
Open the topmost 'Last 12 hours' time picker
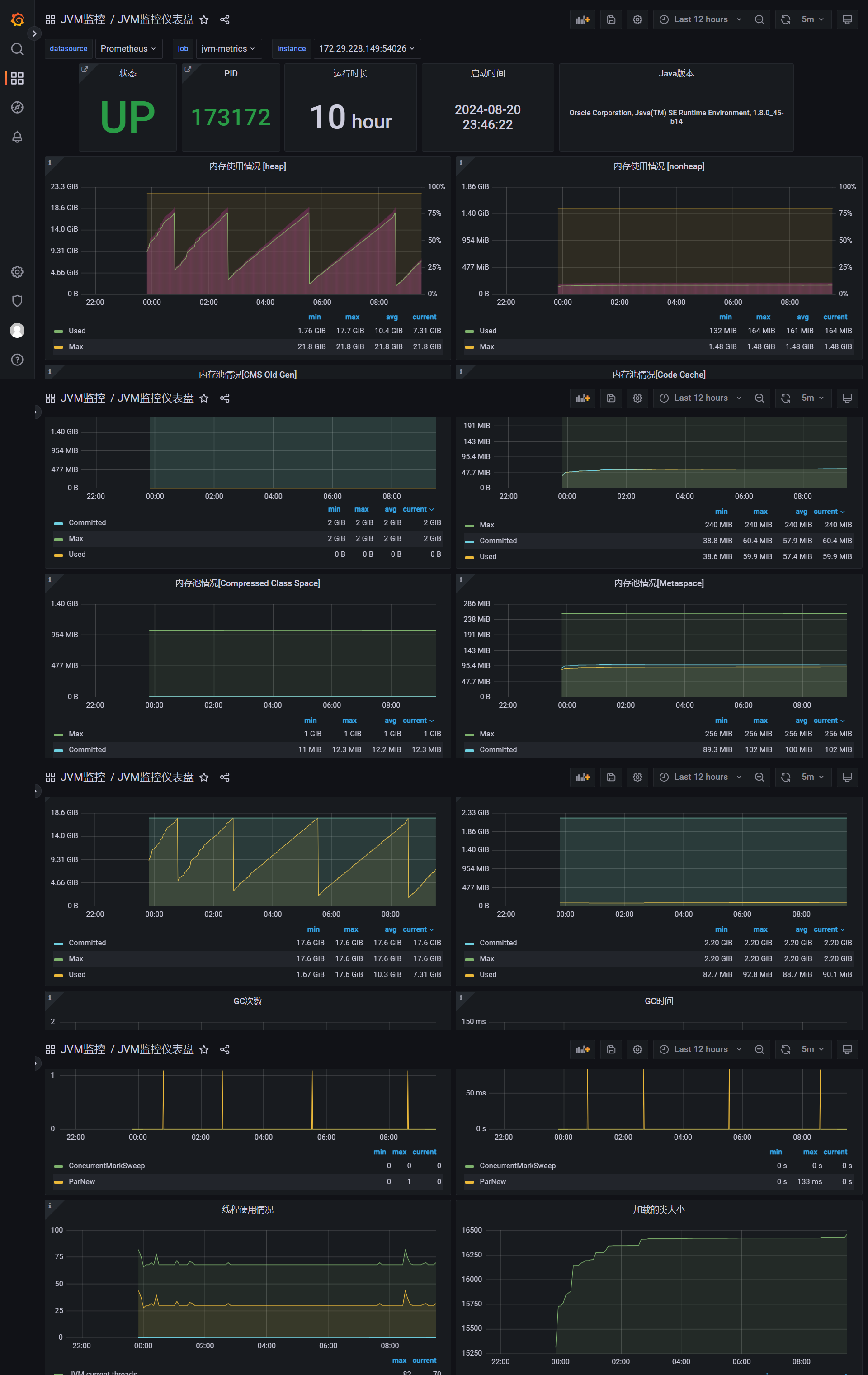tap(700, 19)
